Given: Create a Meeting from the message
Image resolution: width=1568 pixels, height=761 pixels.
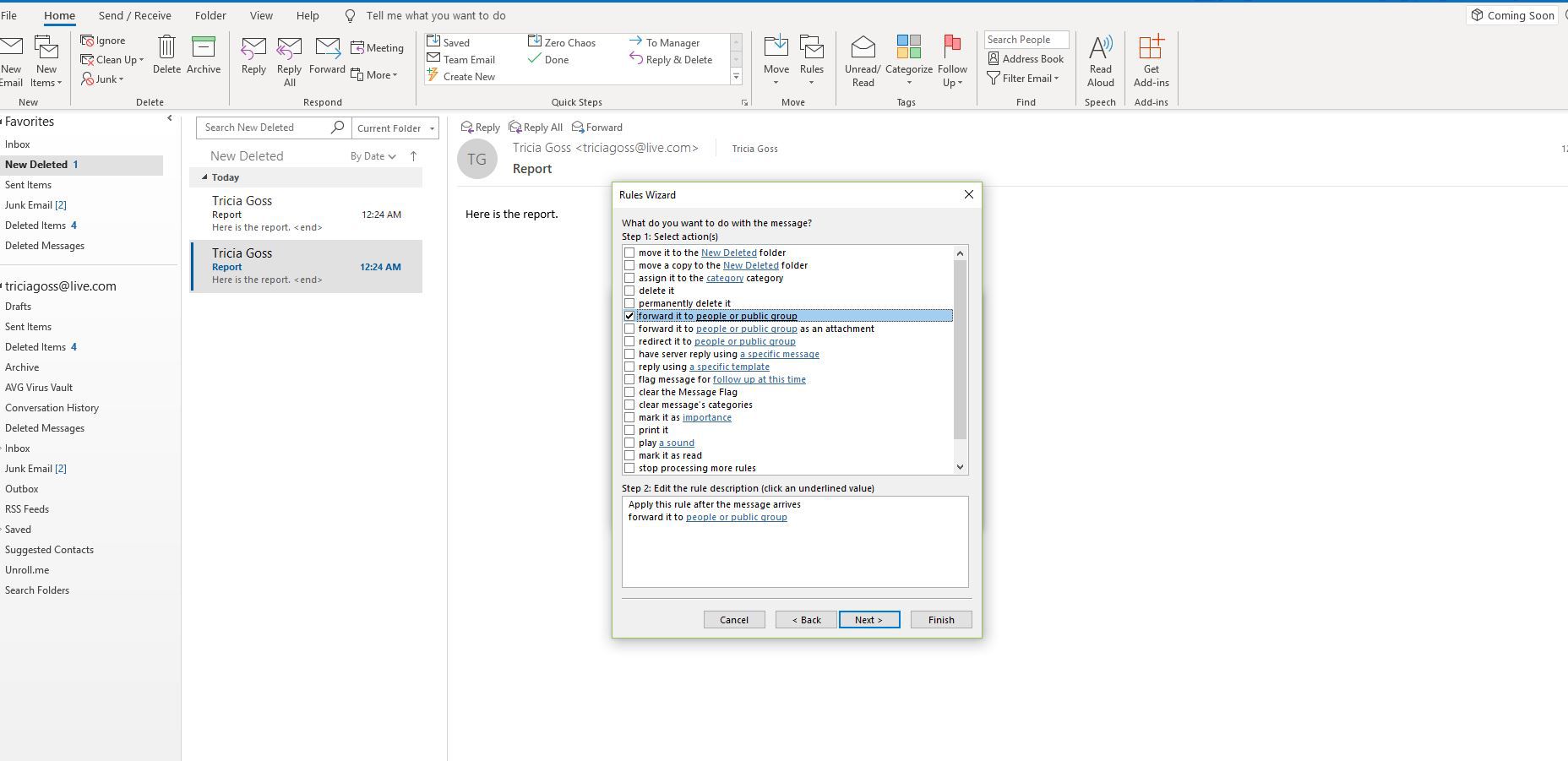Looking at the screenshot, I should point(377,48).
